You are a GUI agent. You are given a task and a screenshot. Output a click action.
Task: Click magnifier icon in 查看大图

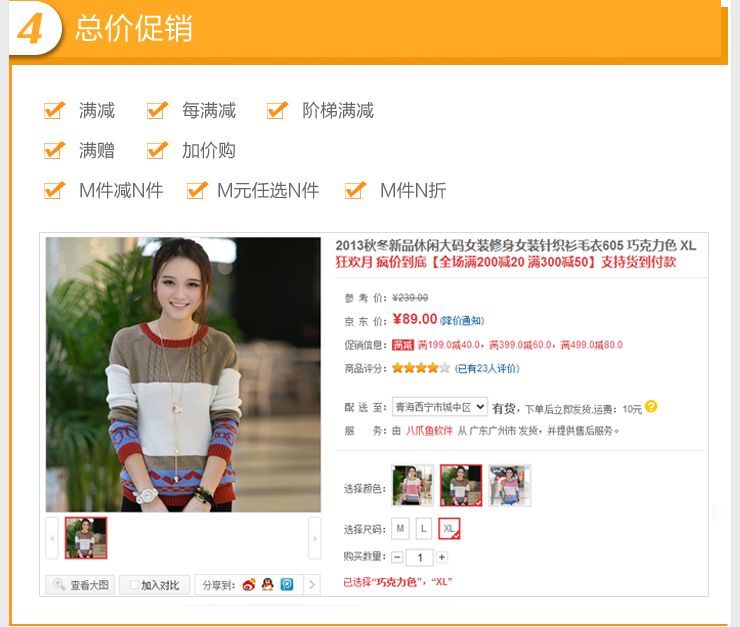59,584
